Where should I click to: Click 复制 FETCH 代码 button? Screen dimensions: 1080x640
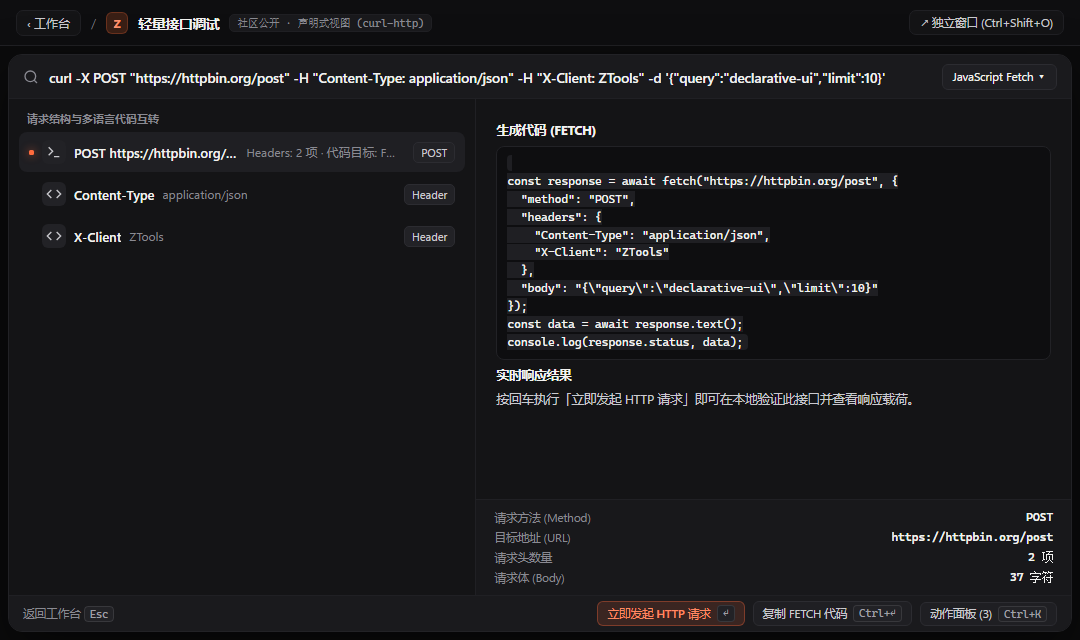[832, 614]
